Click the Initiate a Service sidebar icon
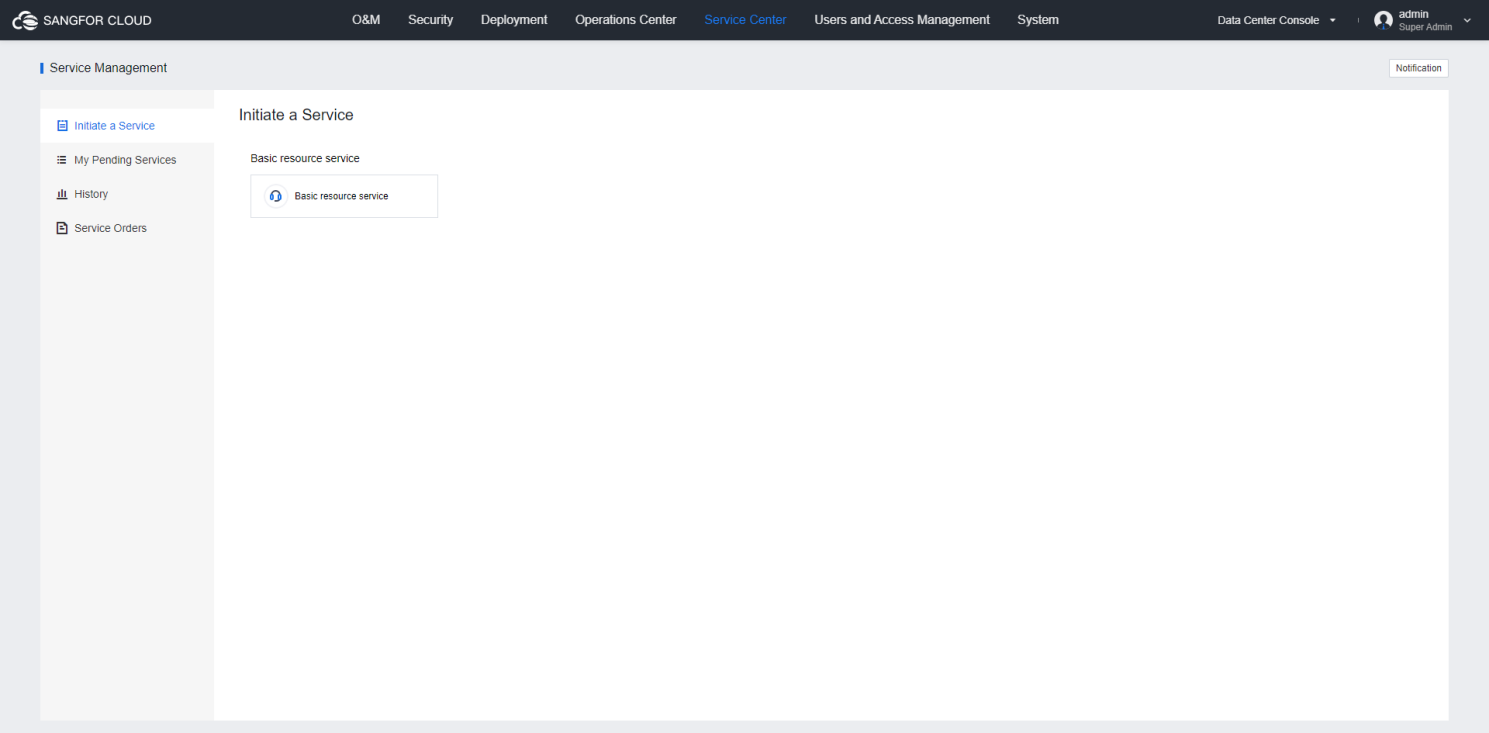Viewport: 1489px width, 733px height. pyautogui.click(x=62, y=126)
